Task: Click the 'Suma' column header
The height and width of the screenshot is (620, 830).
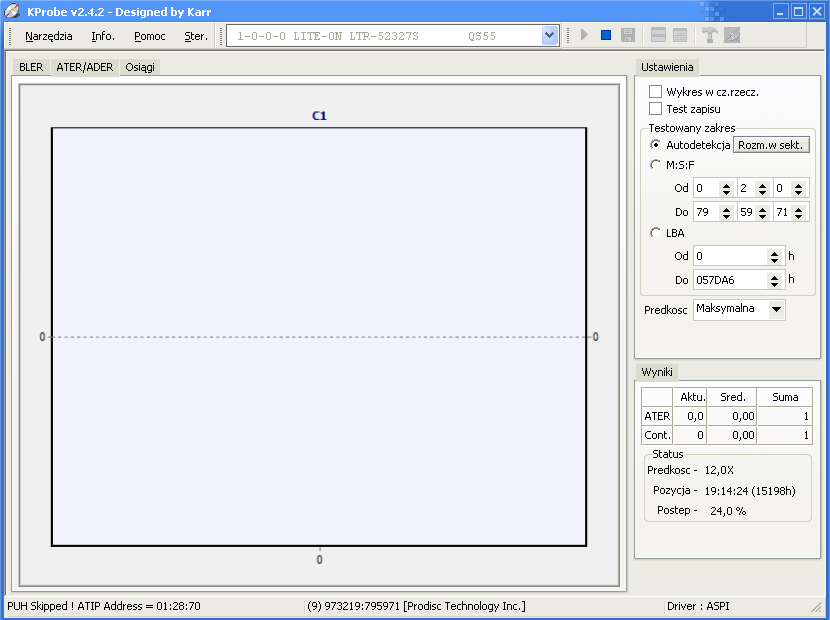Action: click(x=785, y=397)
